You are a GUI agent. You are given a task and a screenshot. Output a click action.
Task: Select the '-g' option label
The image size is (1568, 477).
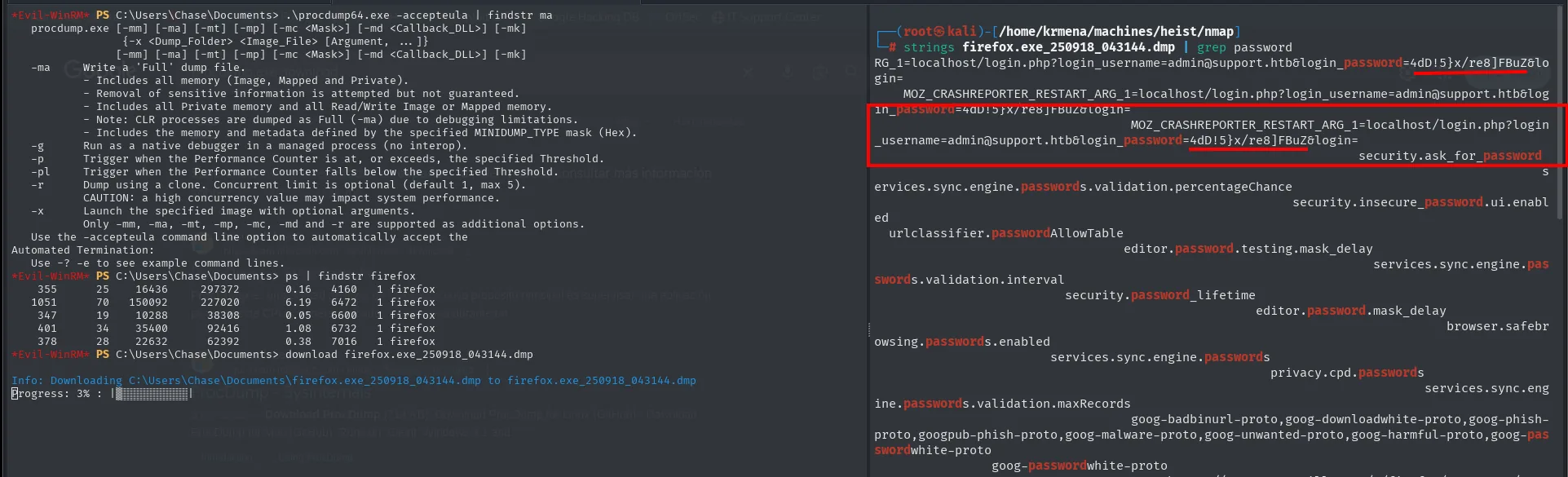click(x=38, y=146)
